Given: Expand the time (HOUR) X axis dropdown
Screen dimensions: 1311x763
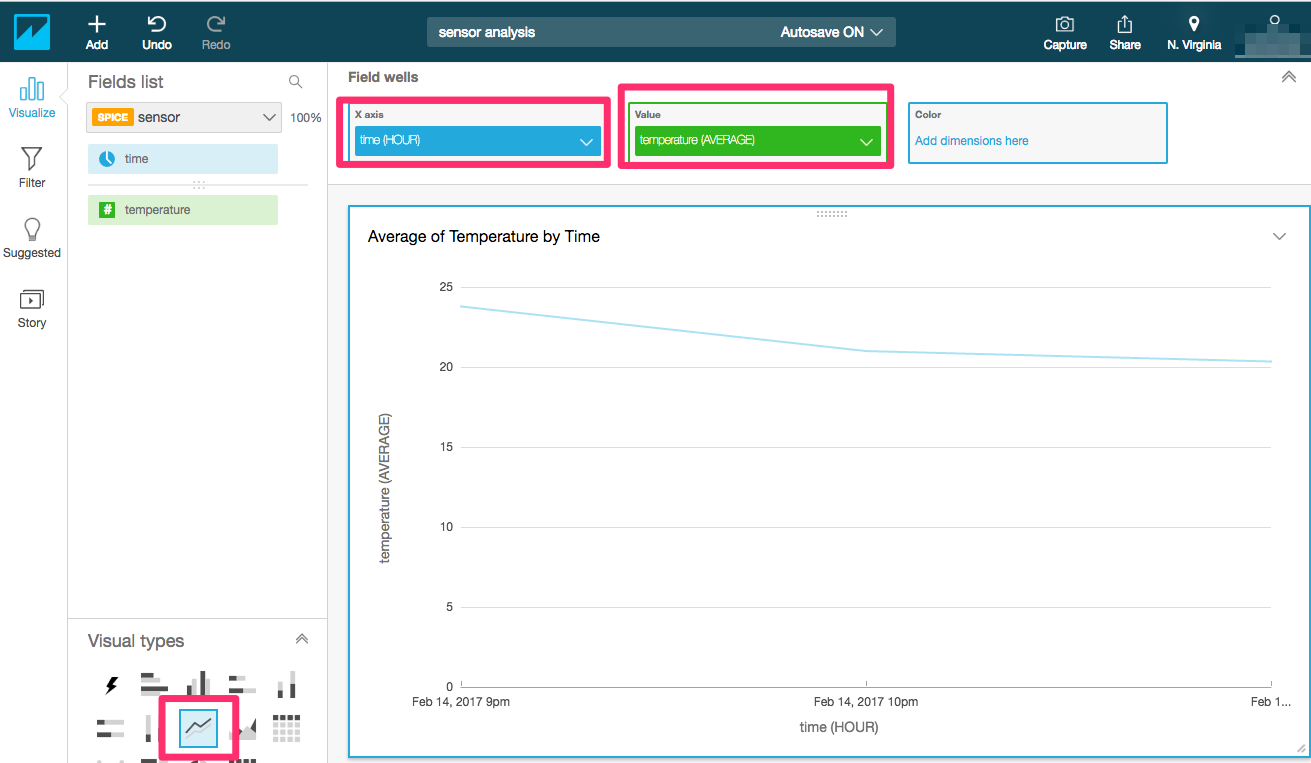Looking at the screenshot, I should [478, 141].
